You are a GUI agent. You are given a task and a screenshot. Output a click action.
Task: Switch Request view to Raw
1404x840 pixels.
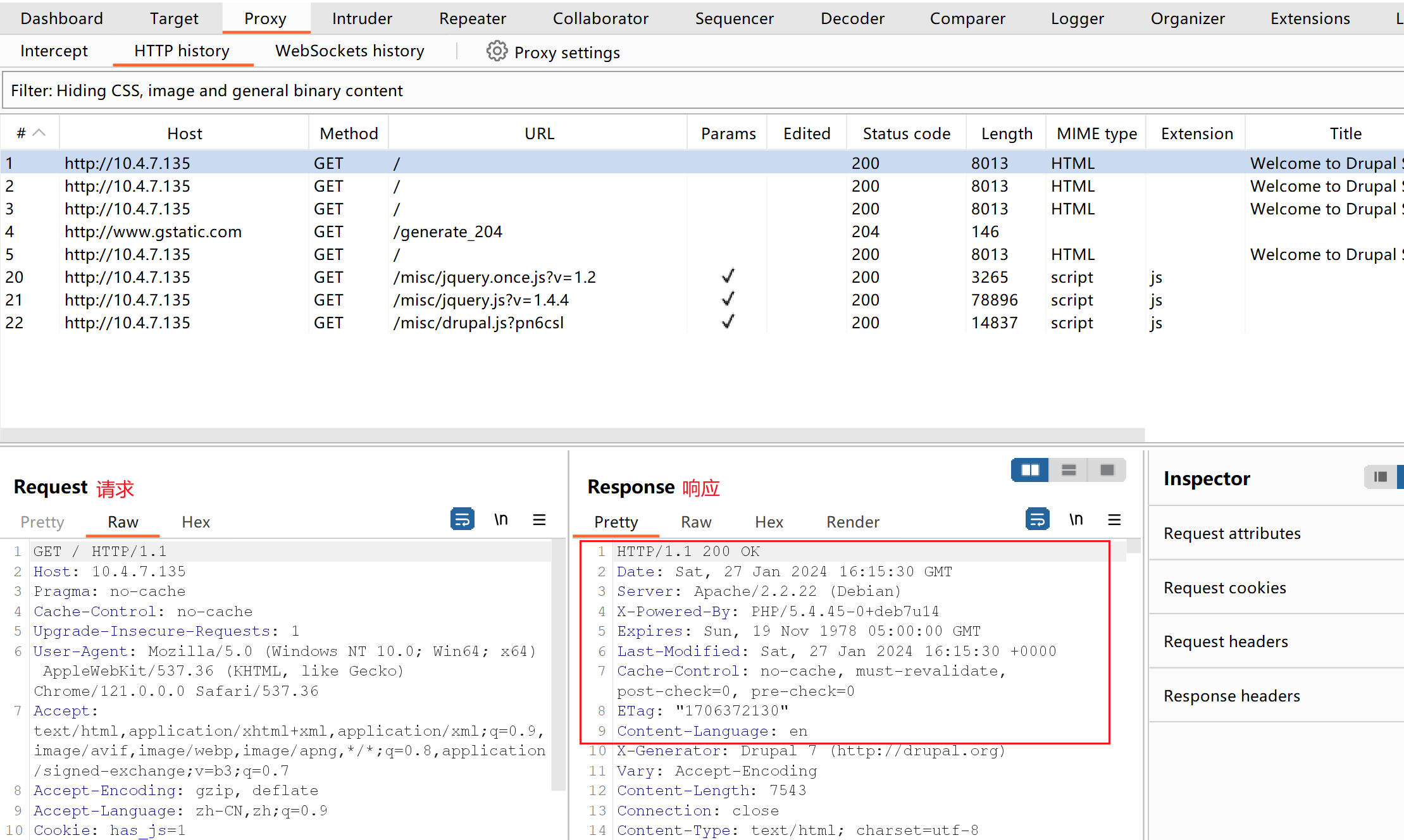pos(123,522)
